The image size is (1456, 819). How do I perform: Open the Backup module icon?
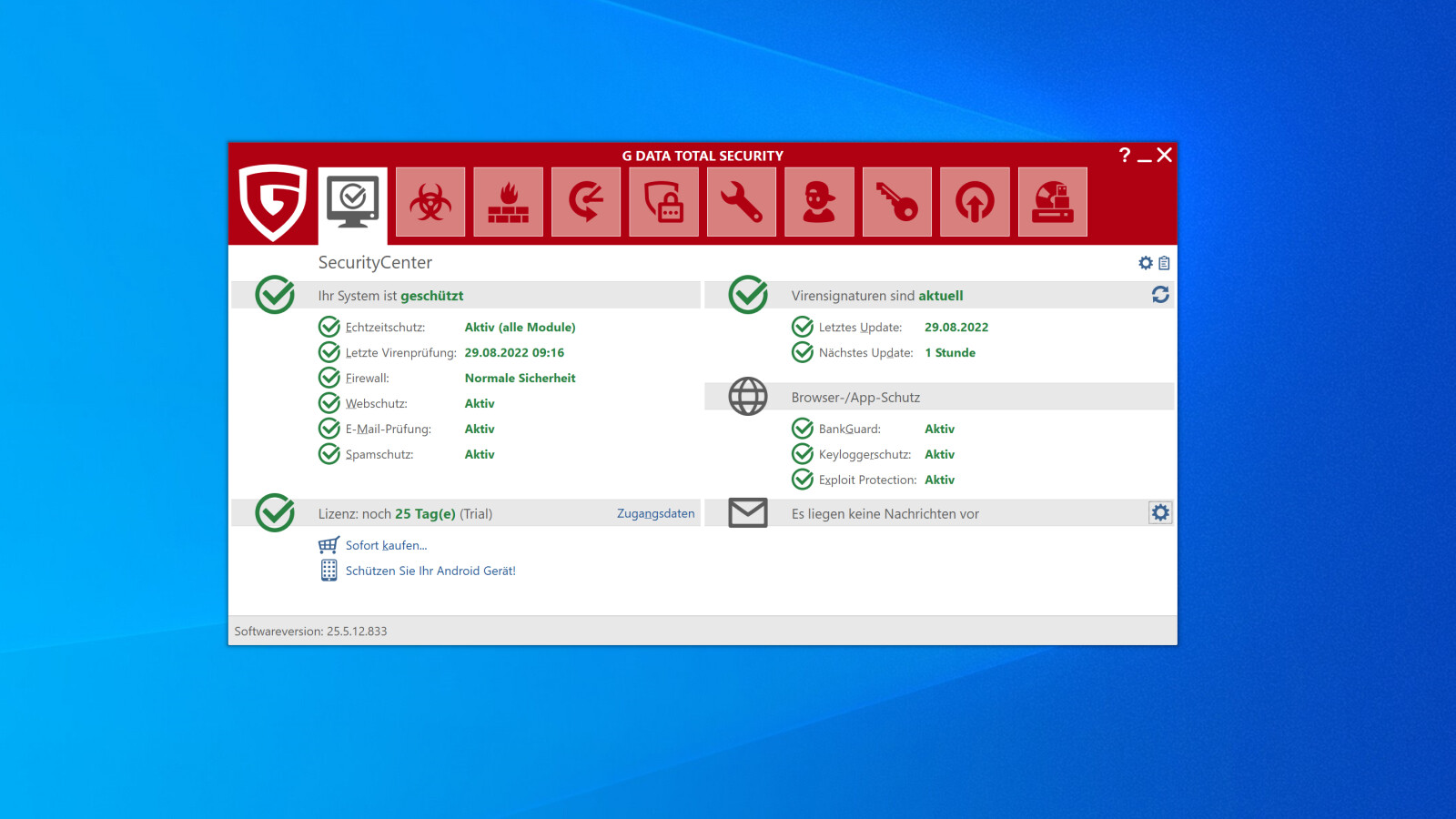click(586, 202)
